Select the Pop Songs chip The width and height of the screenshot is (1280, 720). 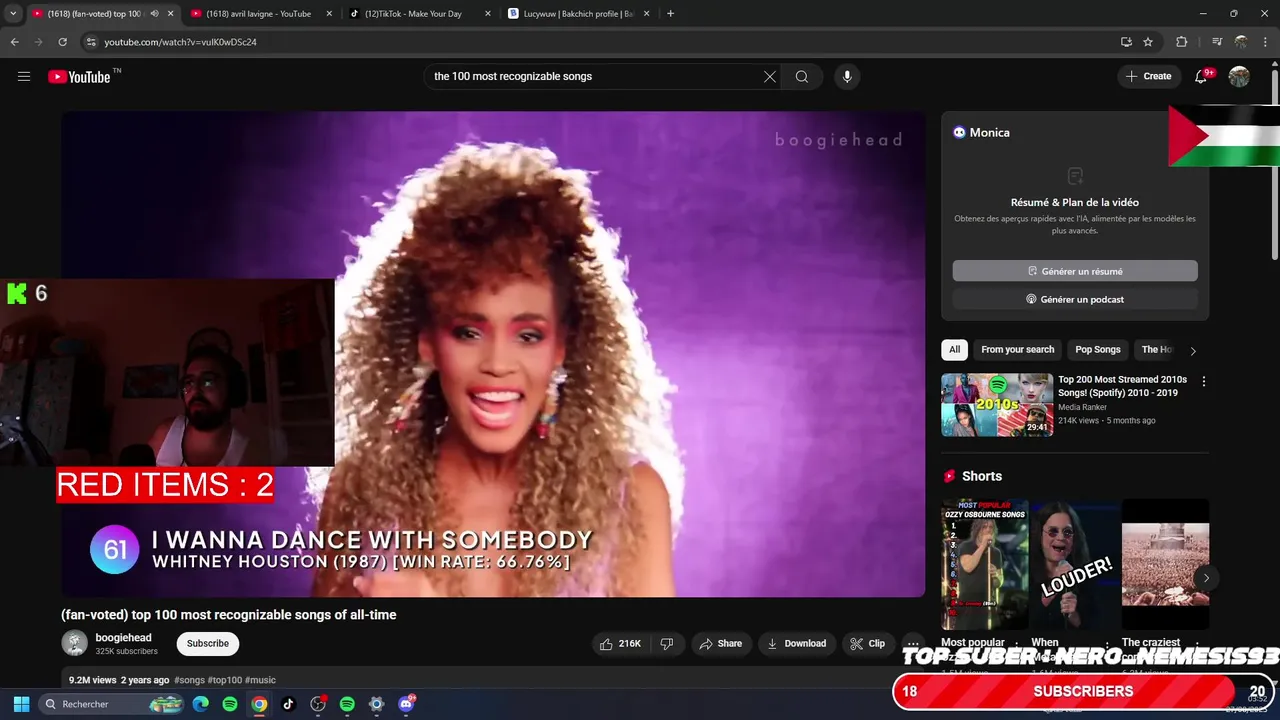coord(1098,350)
